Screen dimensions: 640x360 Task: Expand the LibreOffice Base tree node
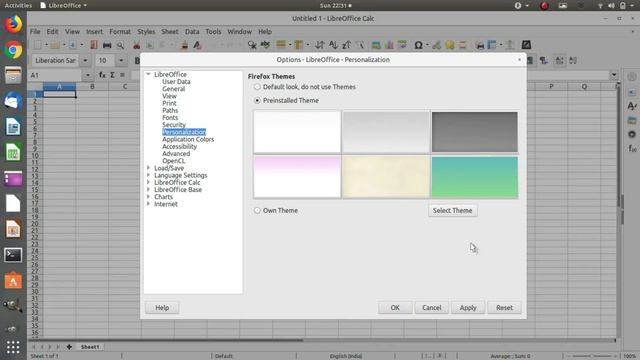tap(149, 189)
